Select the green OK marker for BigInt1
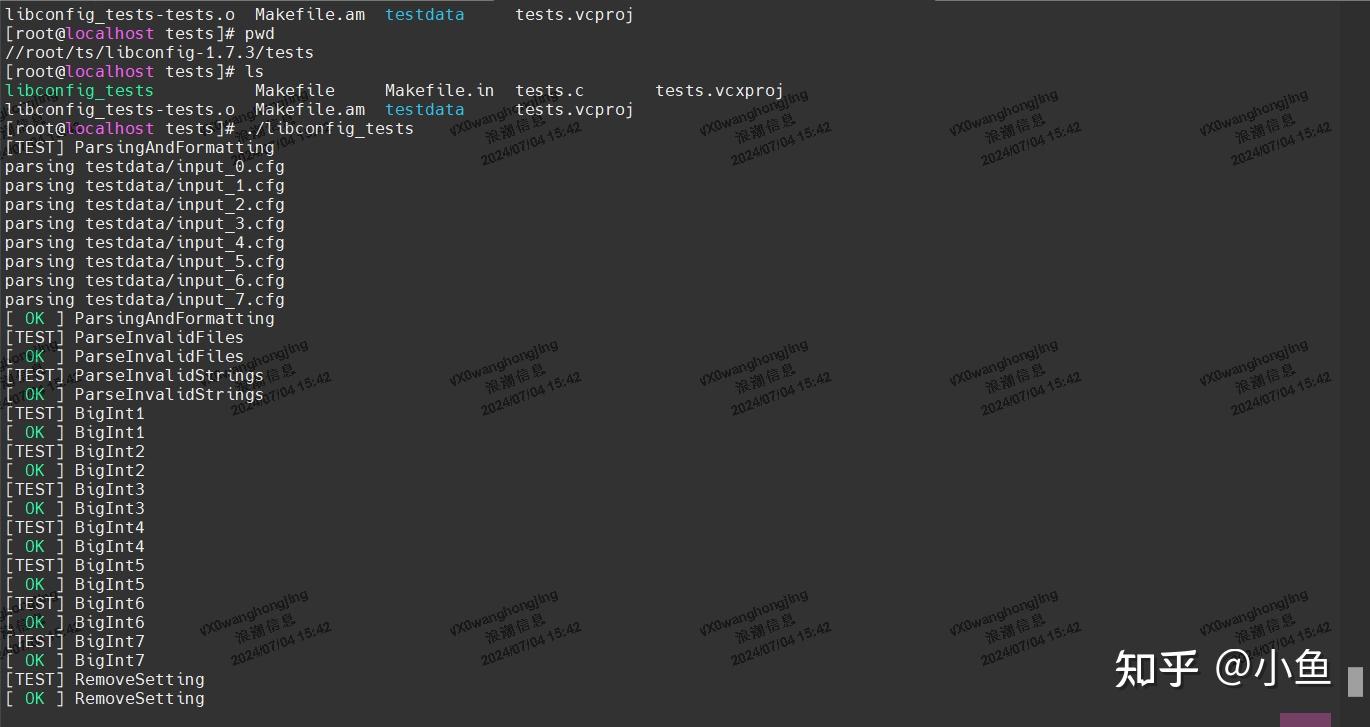 click(x=33, y=432)
